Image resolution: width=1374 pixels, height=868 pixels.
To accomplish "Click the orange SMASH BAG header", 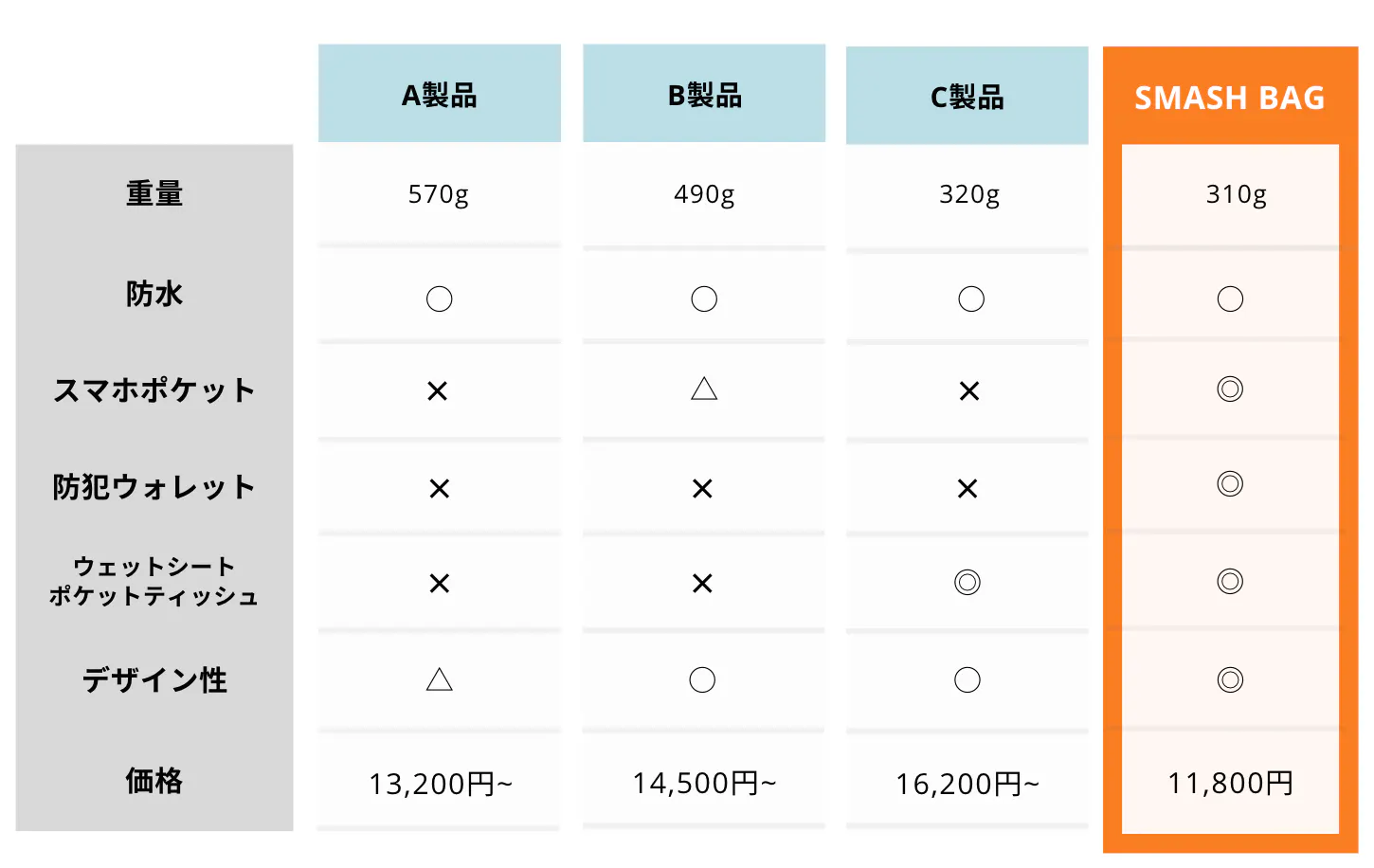I will pos(1230,98).
